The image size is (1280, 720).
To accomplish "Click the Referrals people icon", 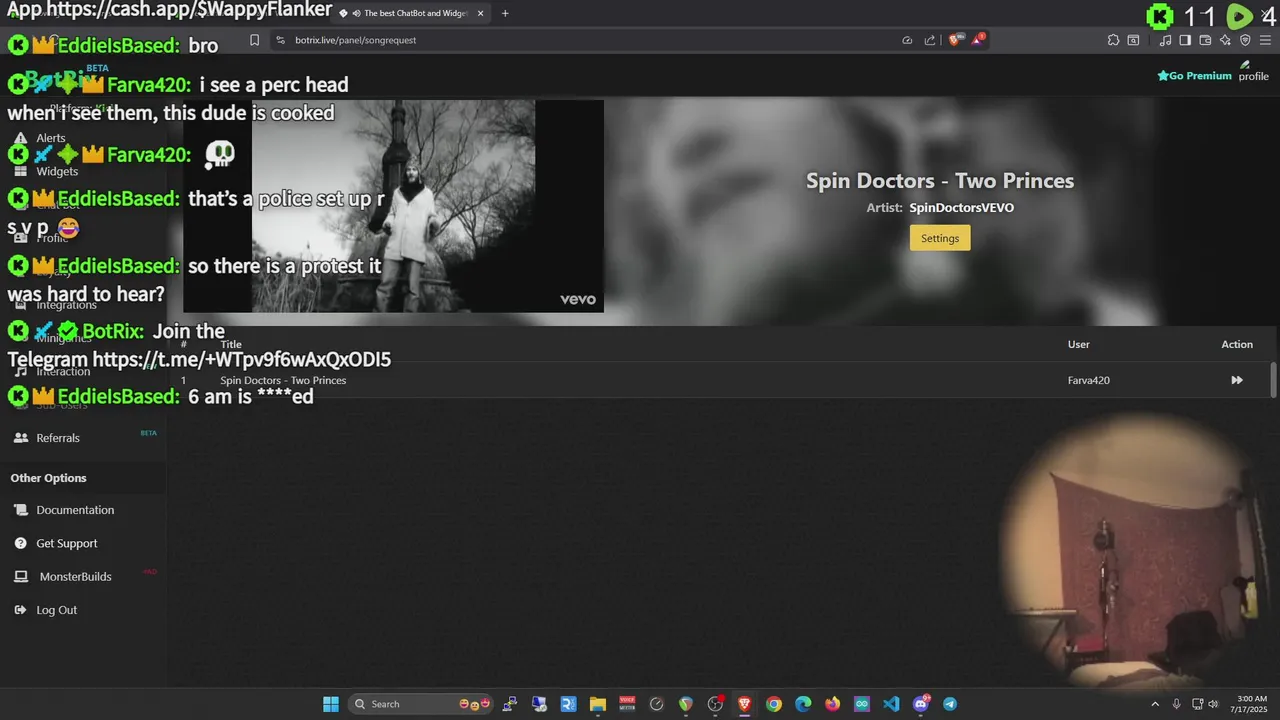I will 20,438.
